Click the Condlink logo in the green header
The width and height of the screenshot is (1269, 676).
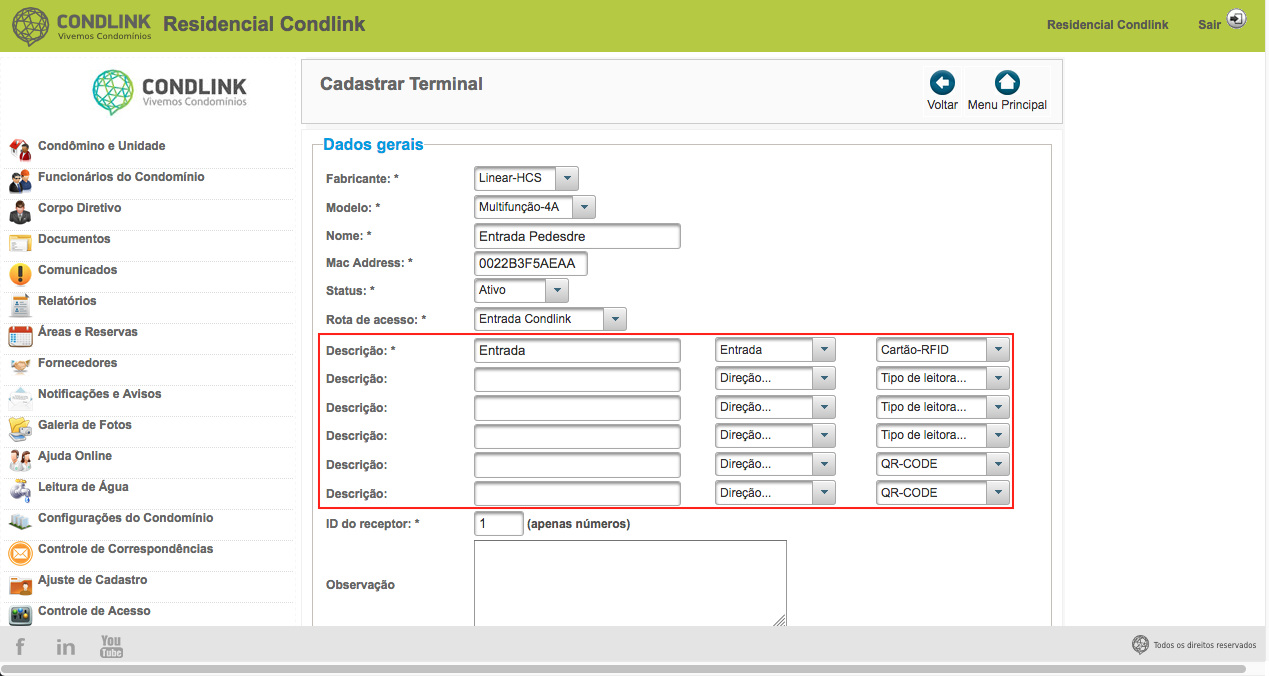pos(82,26)
